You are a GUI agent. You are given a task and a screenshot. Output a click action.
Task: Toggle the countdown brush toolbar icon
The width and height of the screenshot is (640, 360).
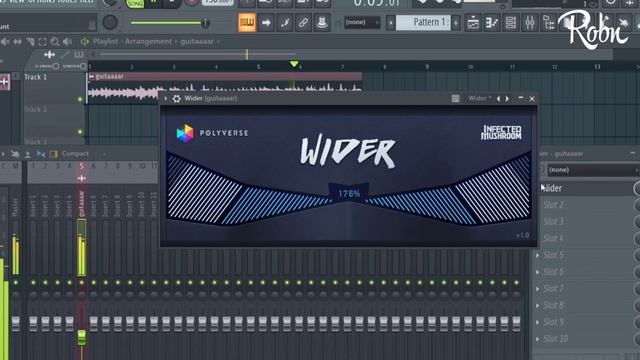[x=284, y=22]
